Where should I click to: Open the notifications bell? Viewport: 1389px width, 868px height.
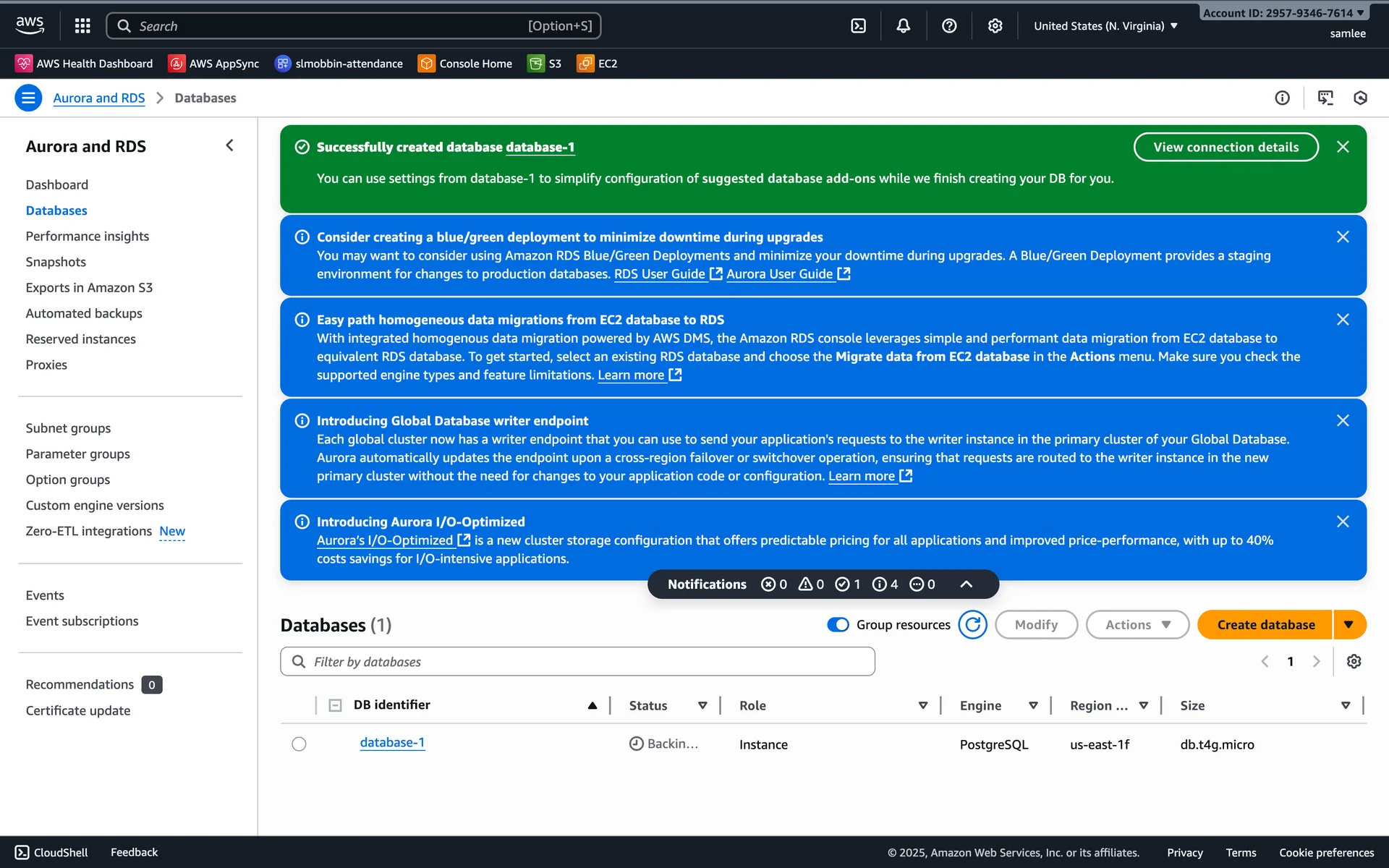coord(904,26)
